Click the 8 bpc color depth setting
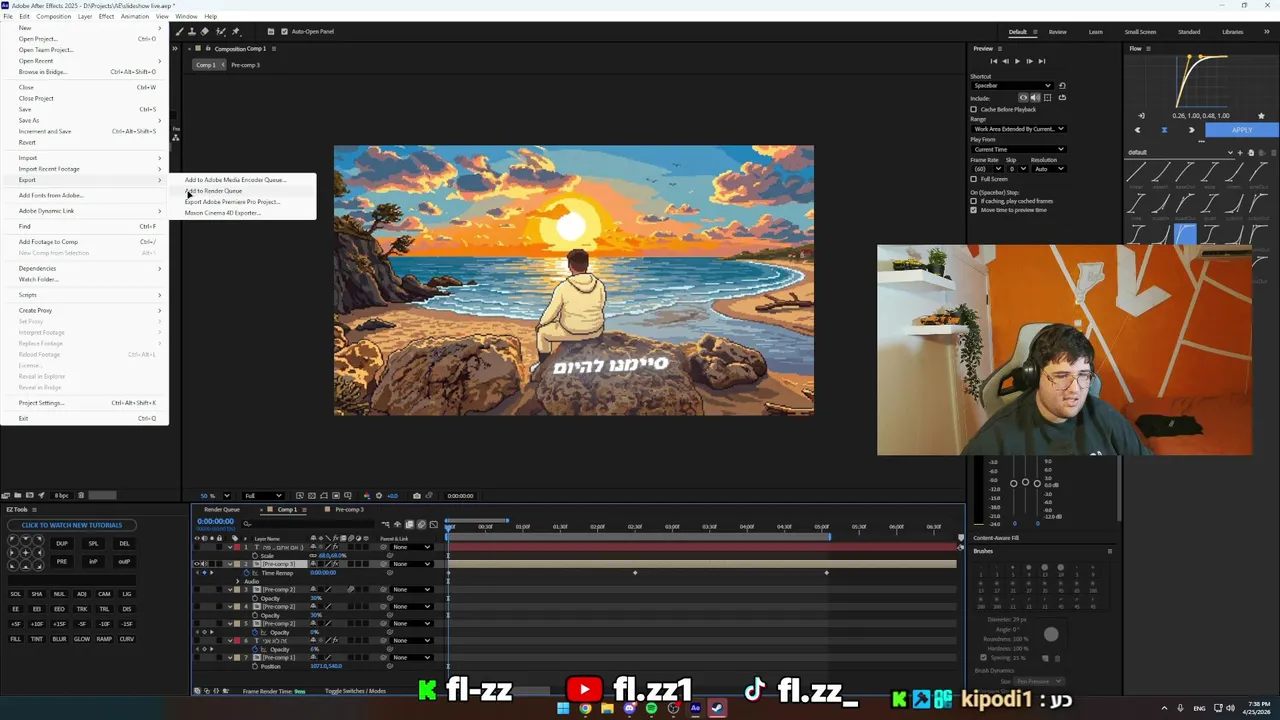Viewport: 1280px width, 720px height. (61, 495)
